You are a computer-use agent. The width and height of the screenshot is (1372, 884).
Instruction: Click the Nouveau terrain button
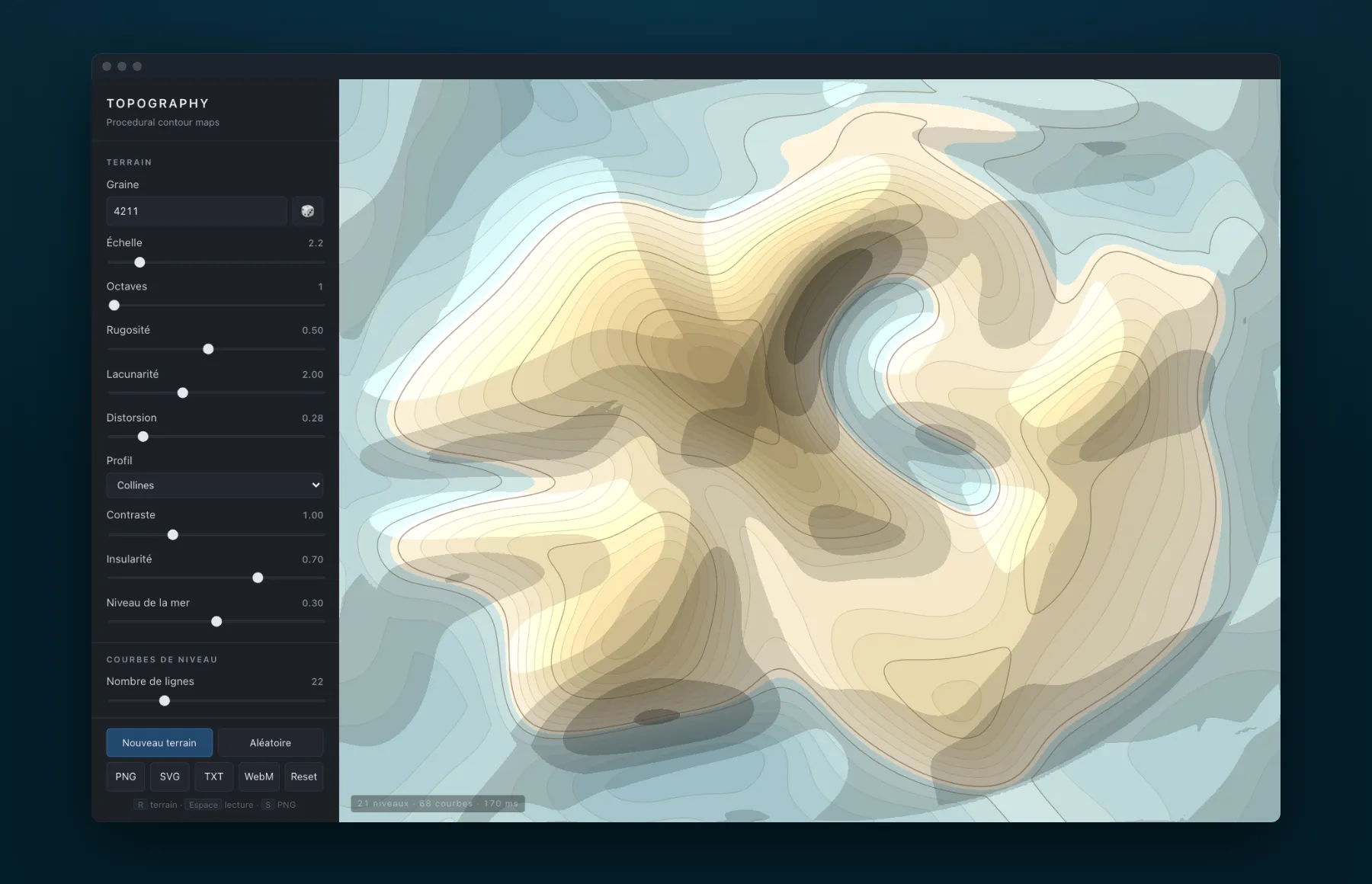(x=159, y=743)
